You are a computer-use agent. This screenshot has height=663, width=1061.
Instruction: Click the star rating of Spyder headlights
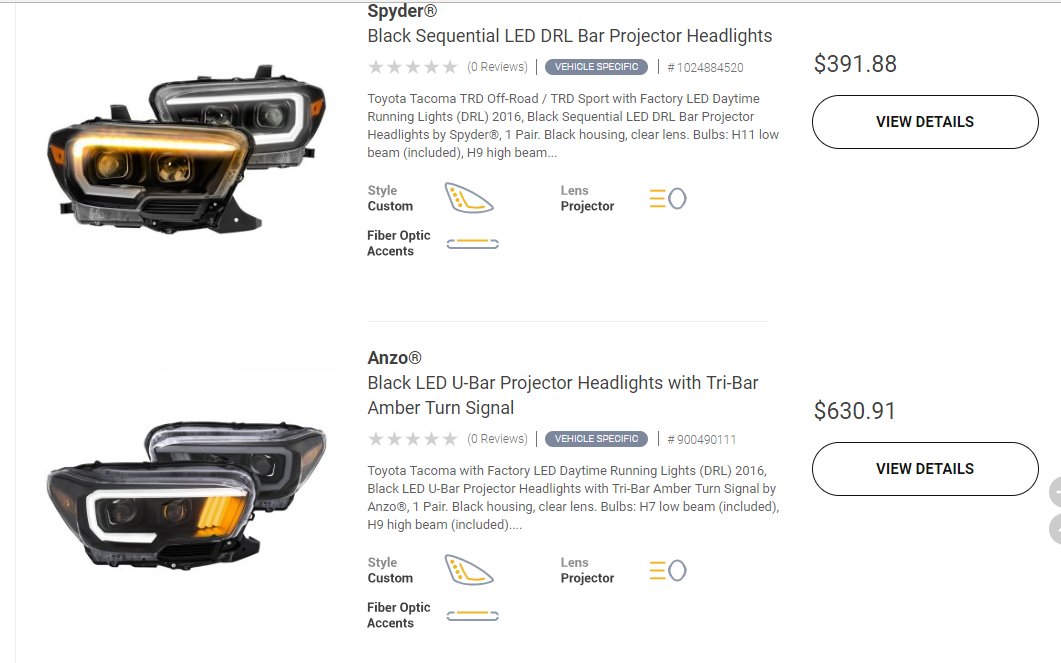(413, 67)
